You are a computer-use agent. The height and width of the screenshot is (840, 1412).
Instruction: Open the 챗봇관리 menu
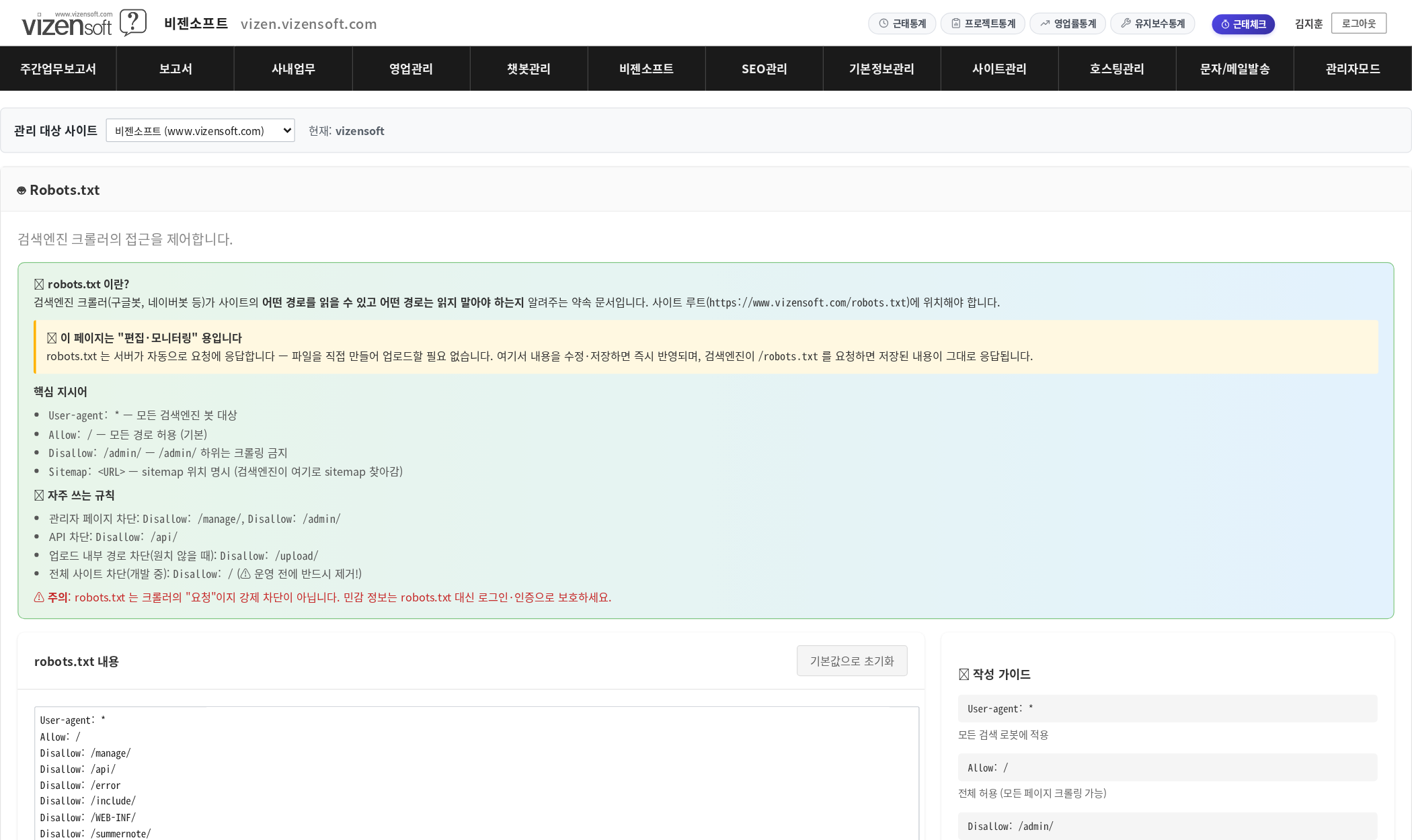pyautogui.click(x=528, y=69)
